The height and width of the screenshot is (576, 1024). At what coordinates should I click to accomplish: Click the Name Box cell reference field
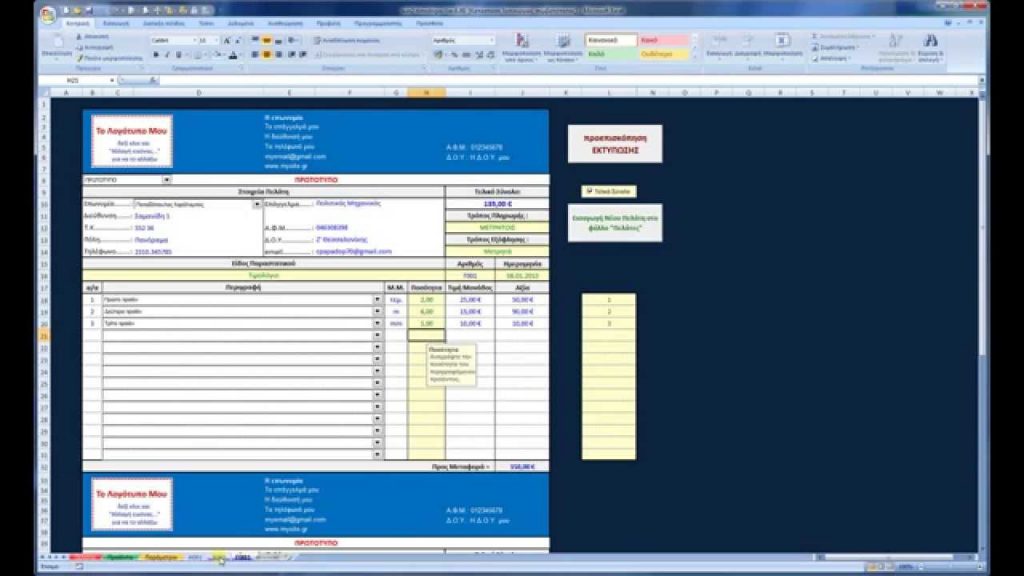[x=72, y=79]
